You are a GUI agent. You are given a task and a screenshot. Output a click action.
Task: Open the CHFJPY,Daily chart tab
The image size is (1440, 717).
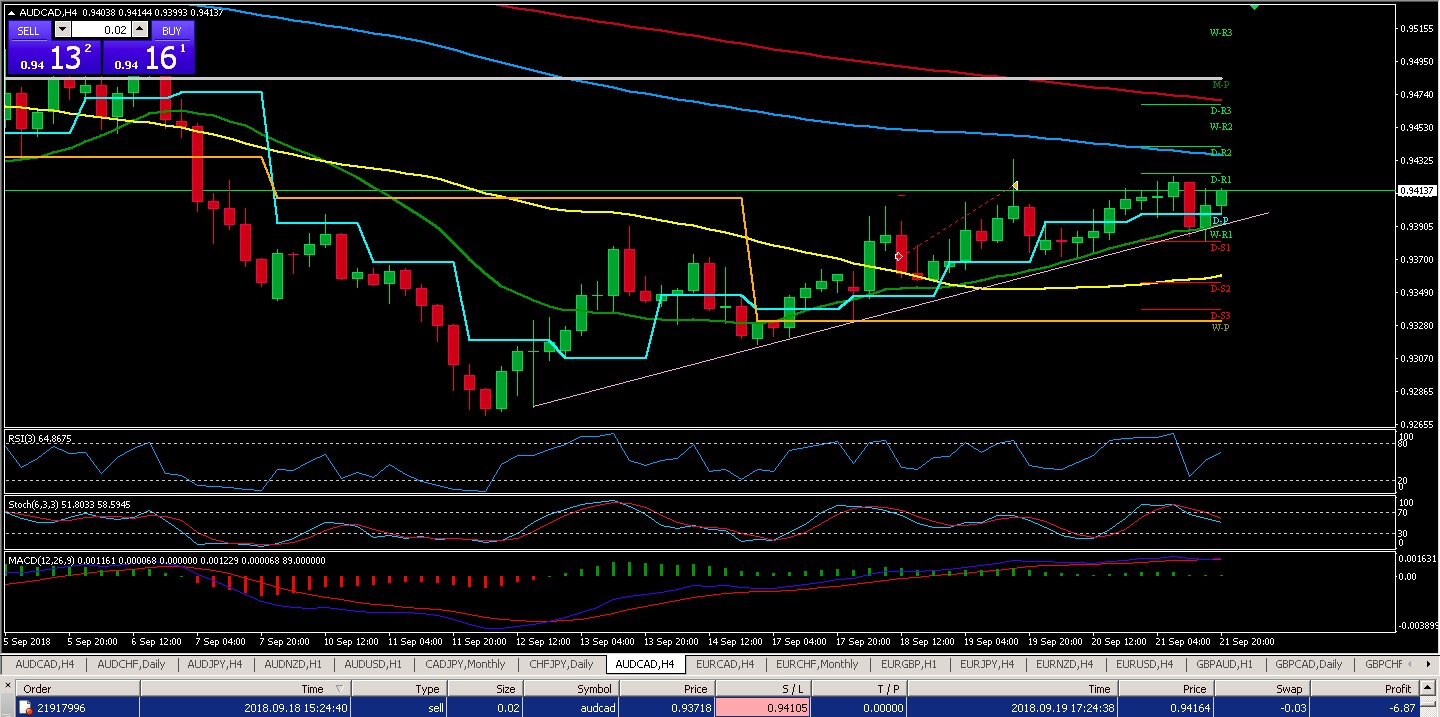pyautogui.click(x=561, y=664)
